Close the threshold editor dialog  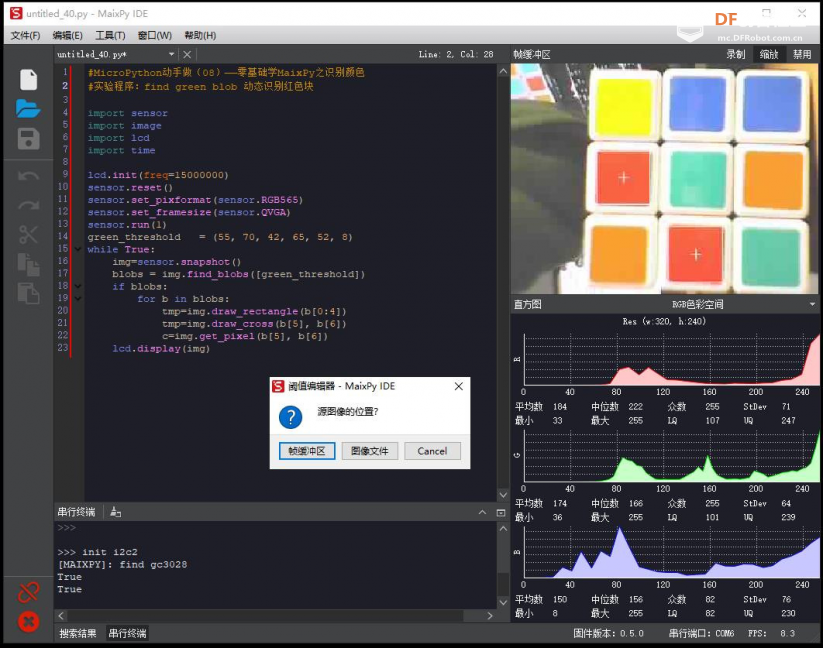[x=459, y=386]
